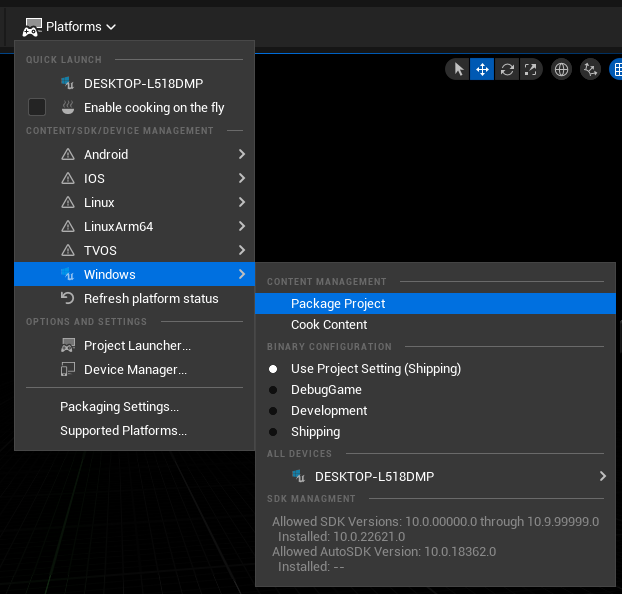Open Project Launcher...
Screen dimensions: 622x594
(x=134, y=346)
